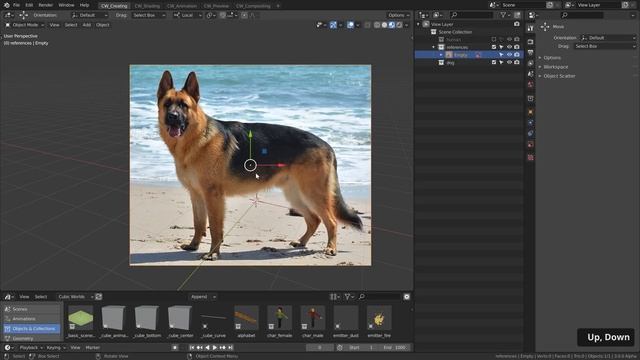This screenshot has width=640, height=360.
Task: Click the green Y-axis move gizmo arrow
Action: coord(250,135)
